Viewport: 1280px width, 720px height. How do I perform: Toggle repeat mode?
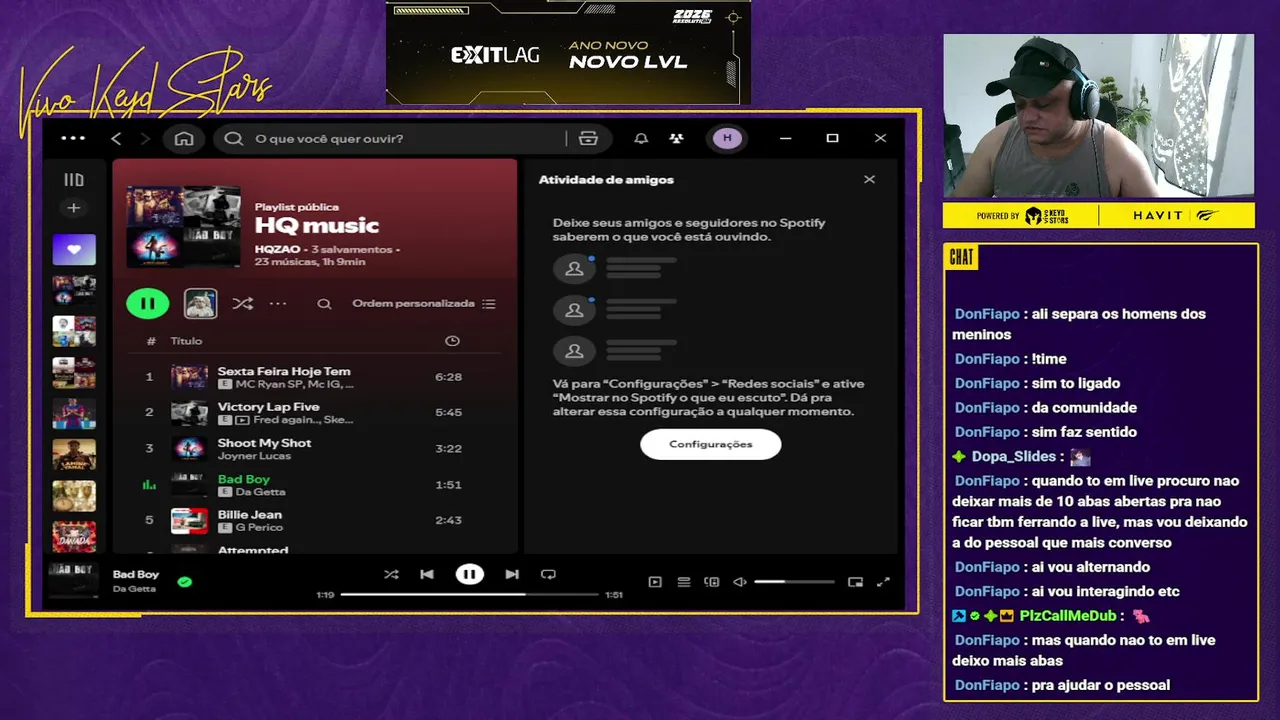(548, 574)
